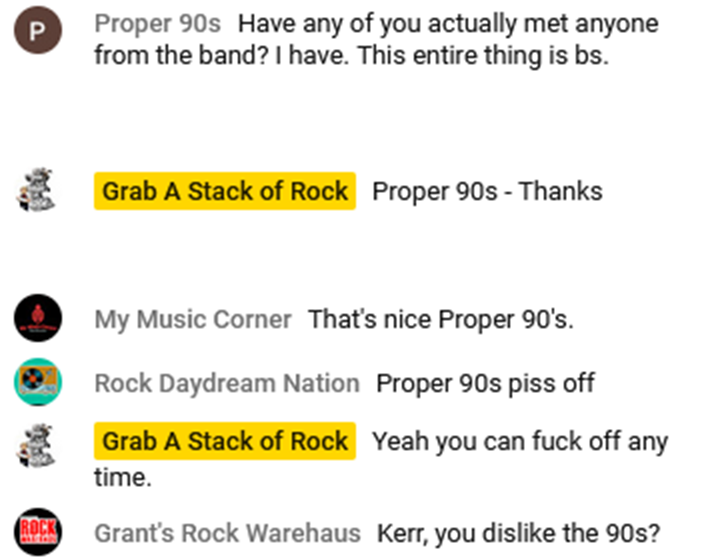Open the Proper 90s author name
Viewport: 728px width, 560px height.
[x=158, y=23]
